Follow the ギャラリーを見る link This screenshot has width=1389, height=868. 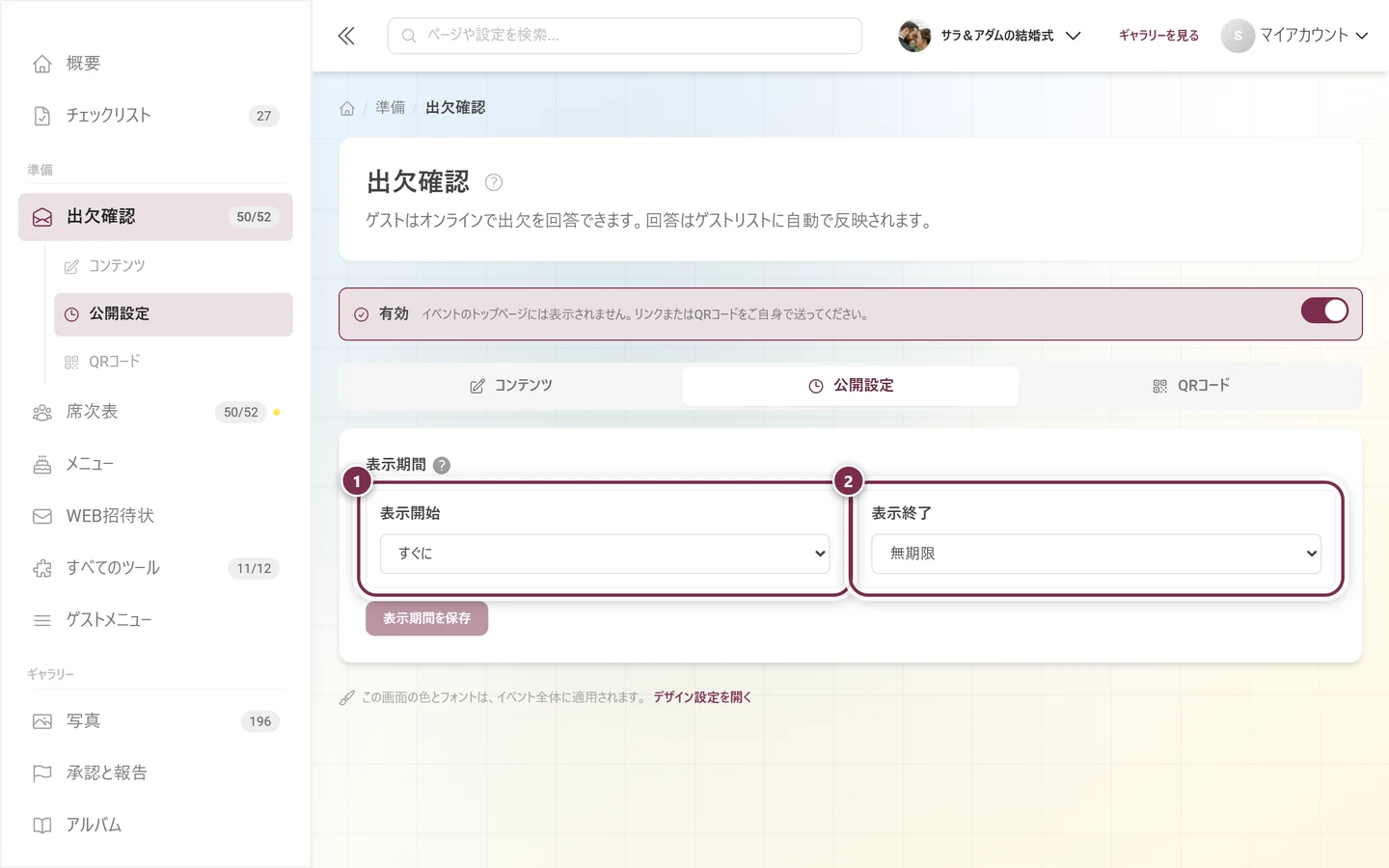[1158, 36]
